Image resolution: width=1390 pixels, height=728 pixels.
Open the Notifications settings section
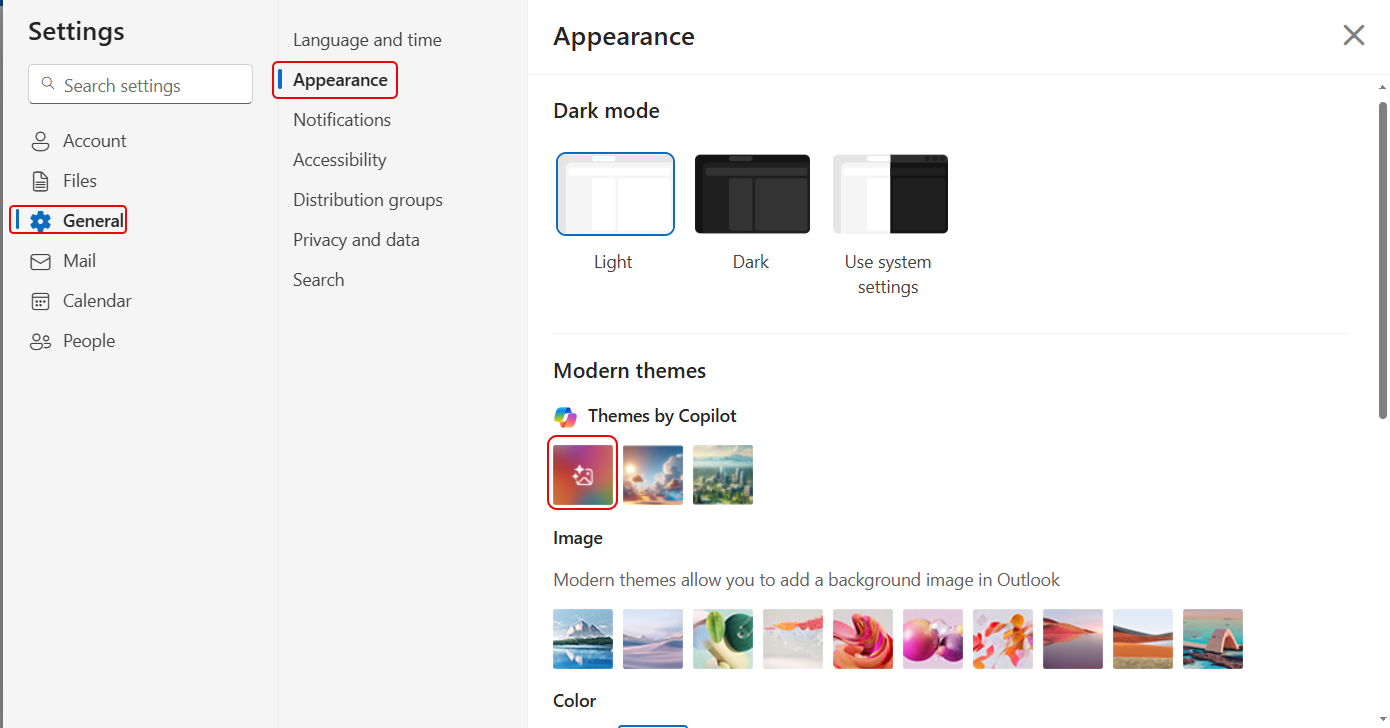pos(342,120)
